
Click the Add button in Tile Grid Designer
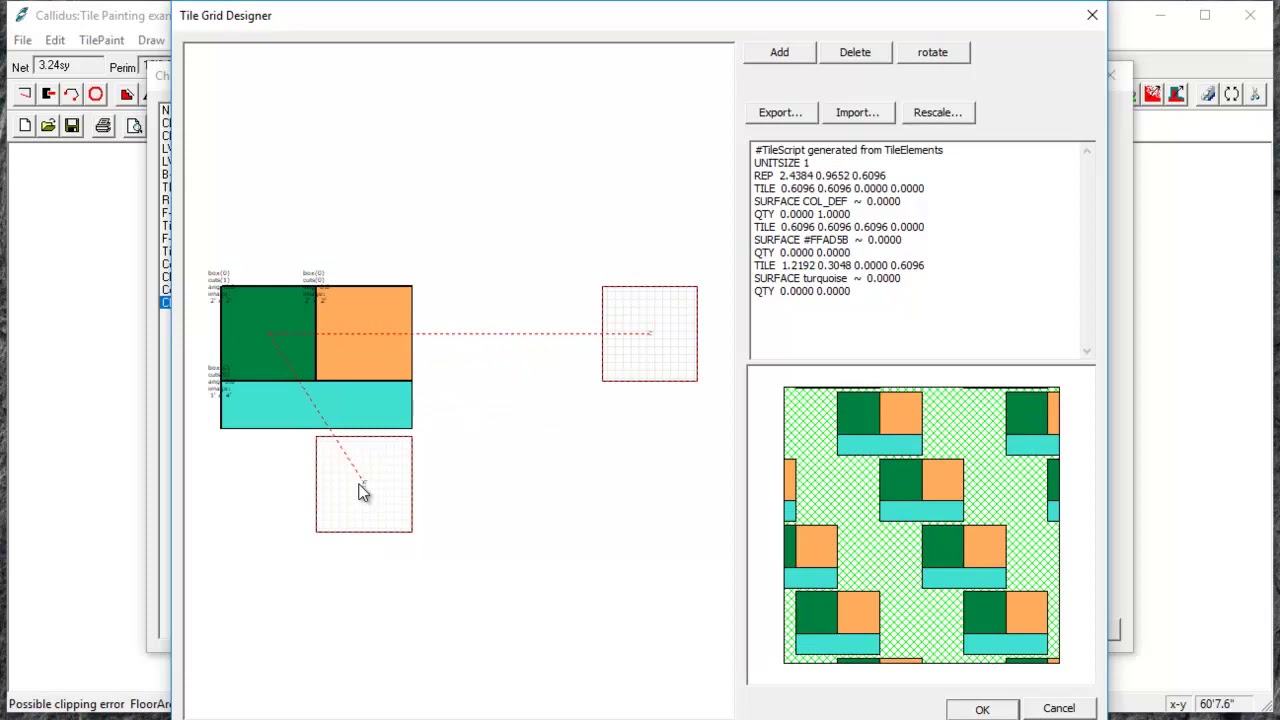(779, 52)
